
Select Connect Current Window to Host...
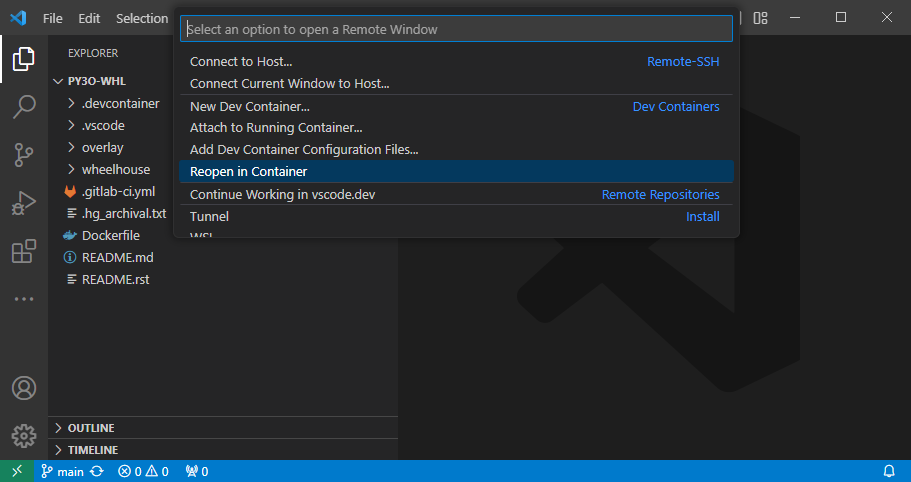tap(456, 84)
